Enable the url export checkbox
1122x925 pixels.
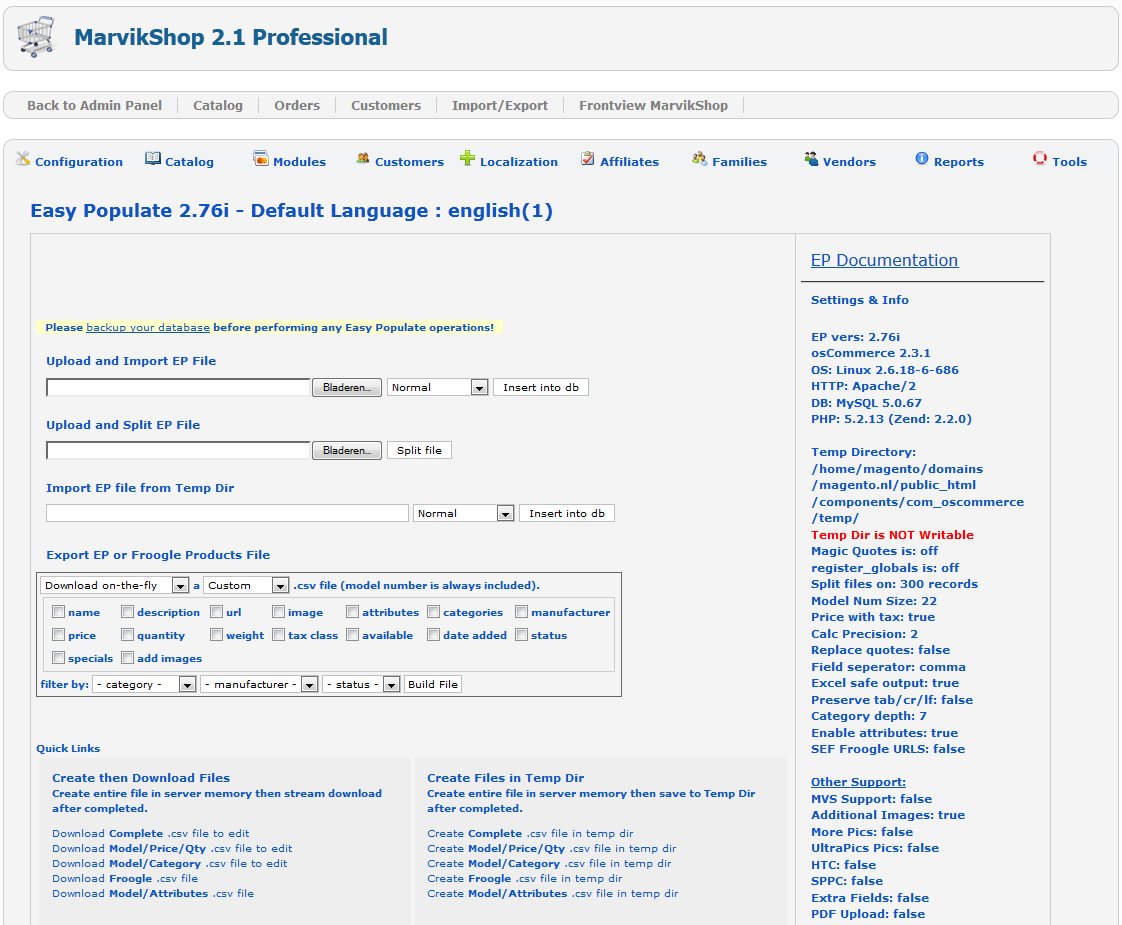(x=216, y=612)
